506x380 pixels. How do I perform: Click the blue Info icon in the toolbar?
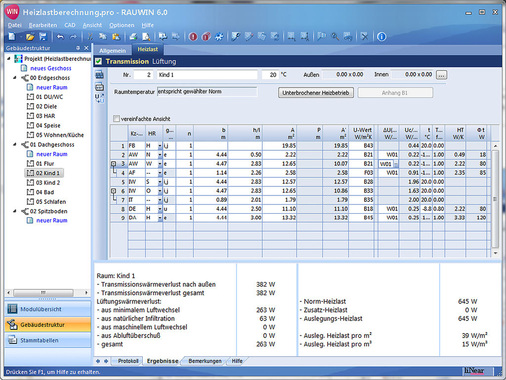pyautogui.click(x=381, y=37)
